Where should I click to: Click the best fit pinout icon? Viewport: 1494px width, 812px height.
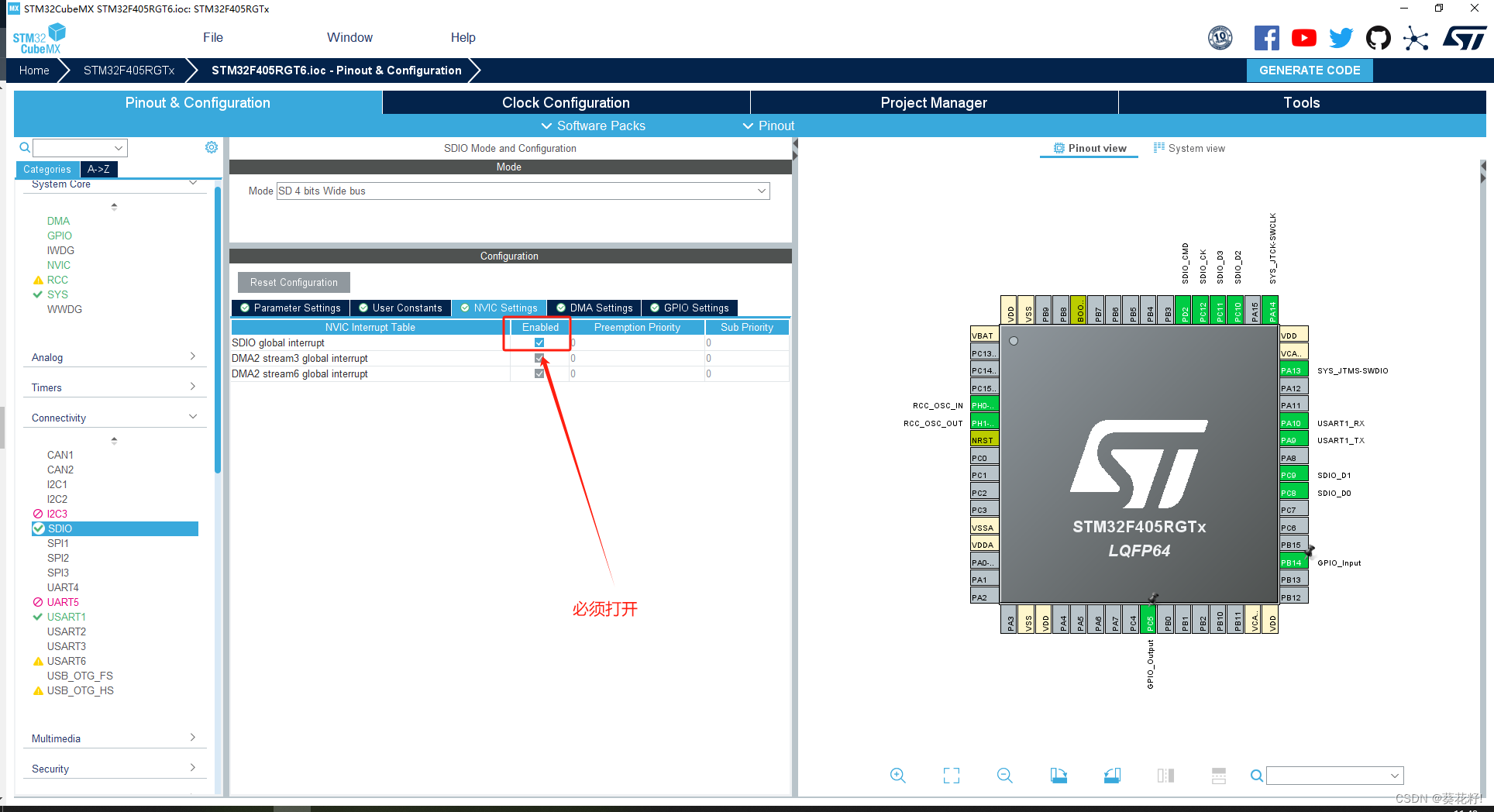coord(951,775)
